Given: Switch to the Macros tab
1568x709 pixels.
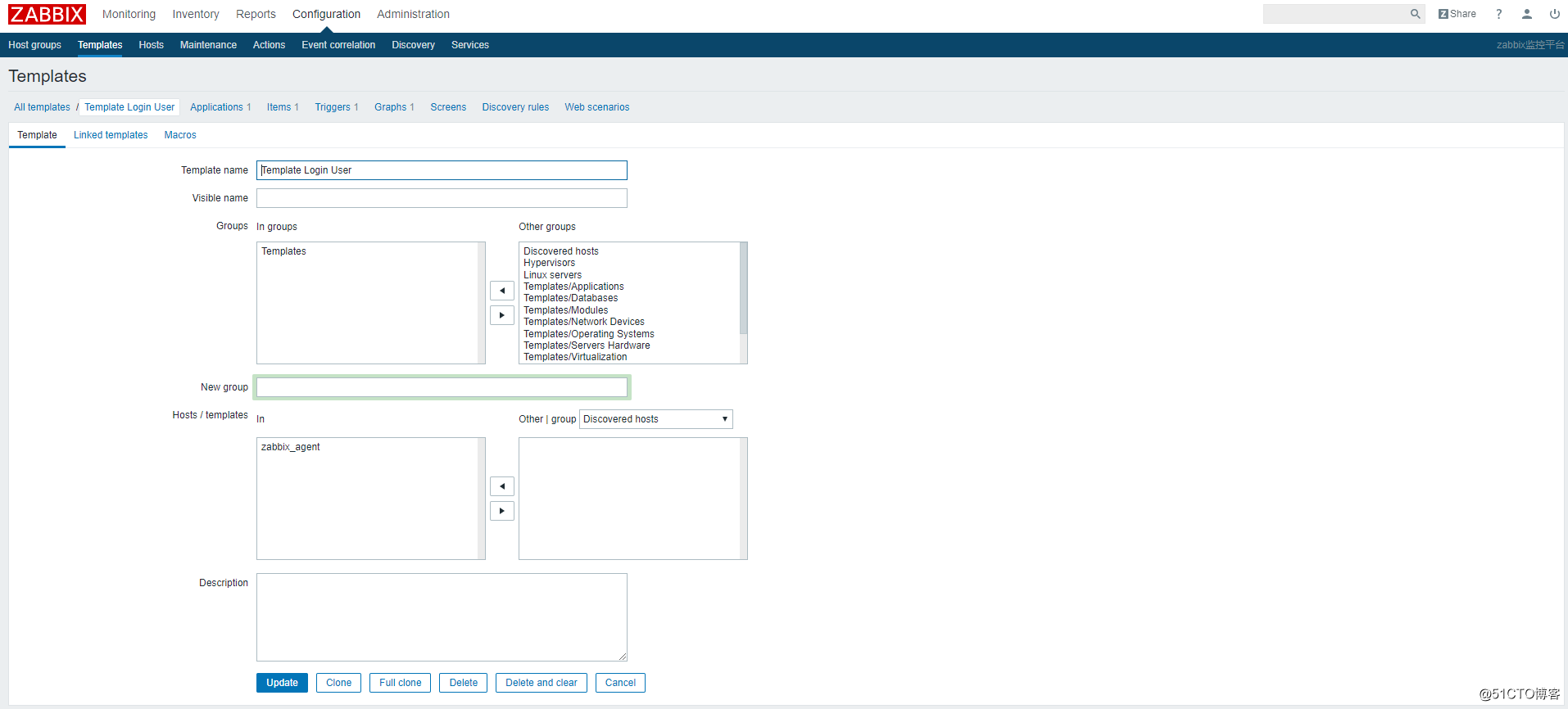Looking at the screenshot, I should click(x=180, y=135).
